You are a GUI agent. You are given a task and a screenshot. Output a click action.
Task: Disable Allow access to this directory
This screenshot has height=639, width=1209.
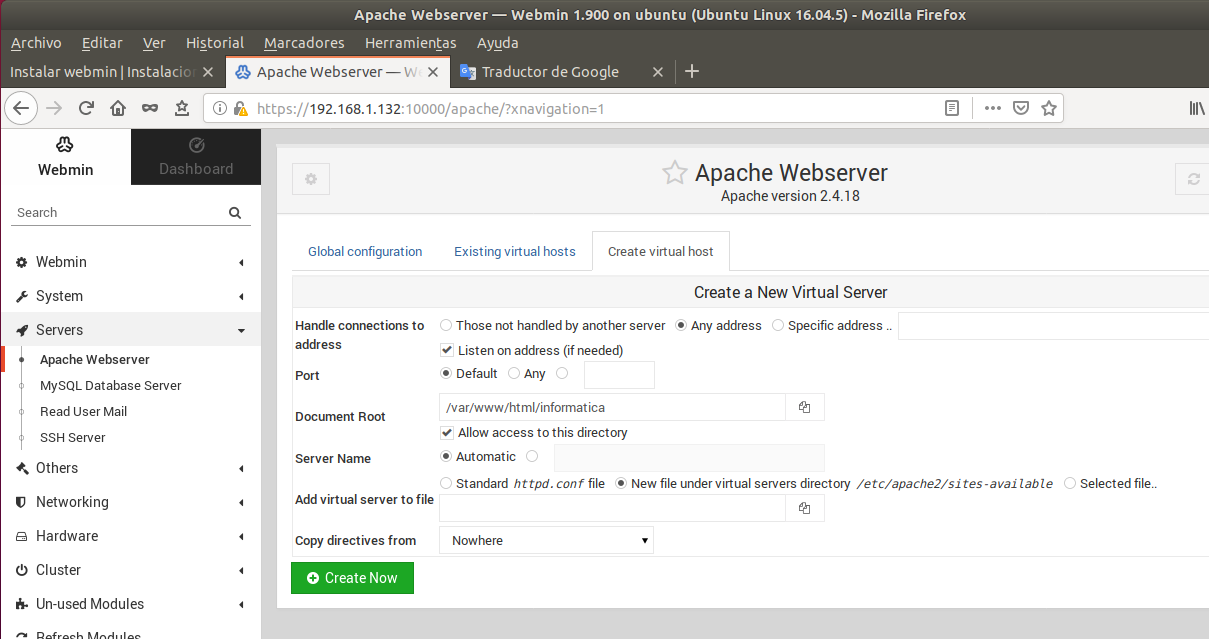[447, 433]
